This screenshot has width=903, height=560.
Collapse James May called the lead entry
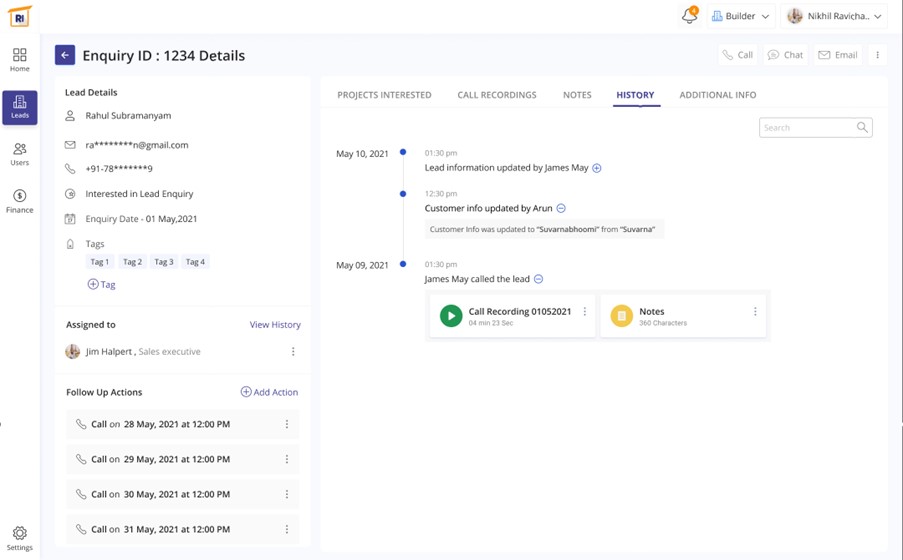(538, 279)
